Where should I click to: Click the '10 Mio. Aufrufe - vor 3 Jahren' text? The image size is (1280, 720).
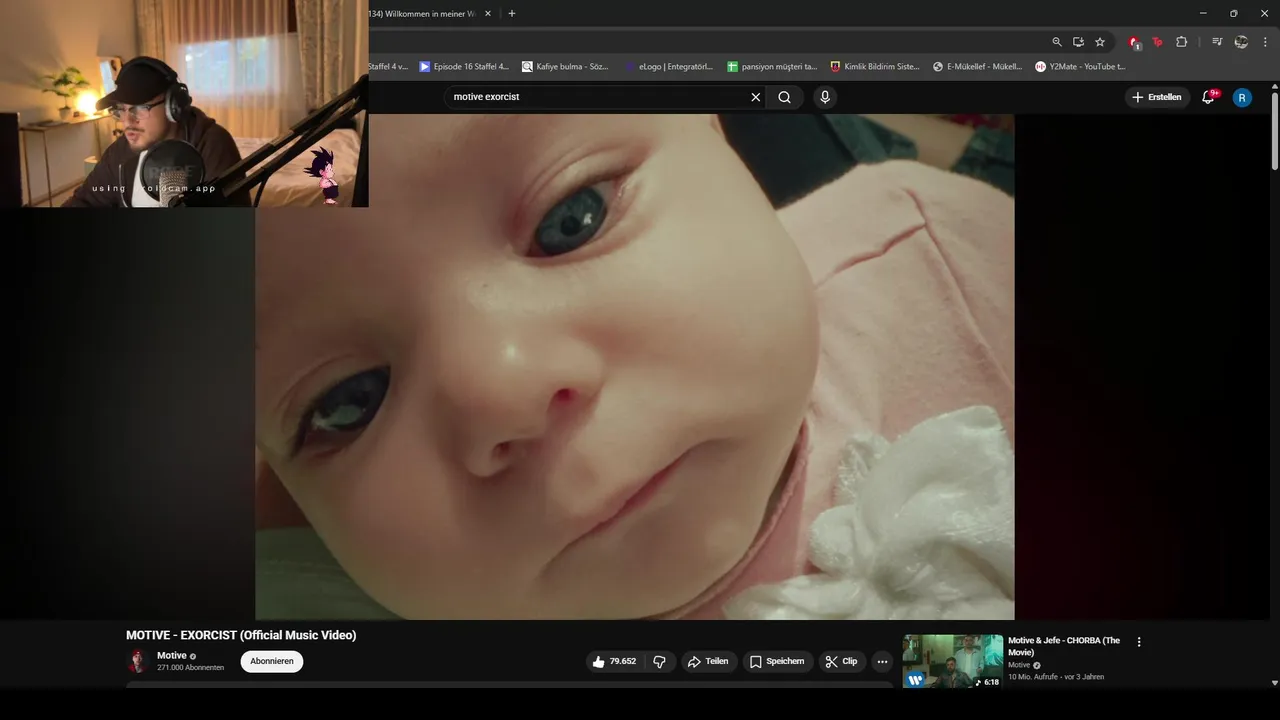(1056, 677)
